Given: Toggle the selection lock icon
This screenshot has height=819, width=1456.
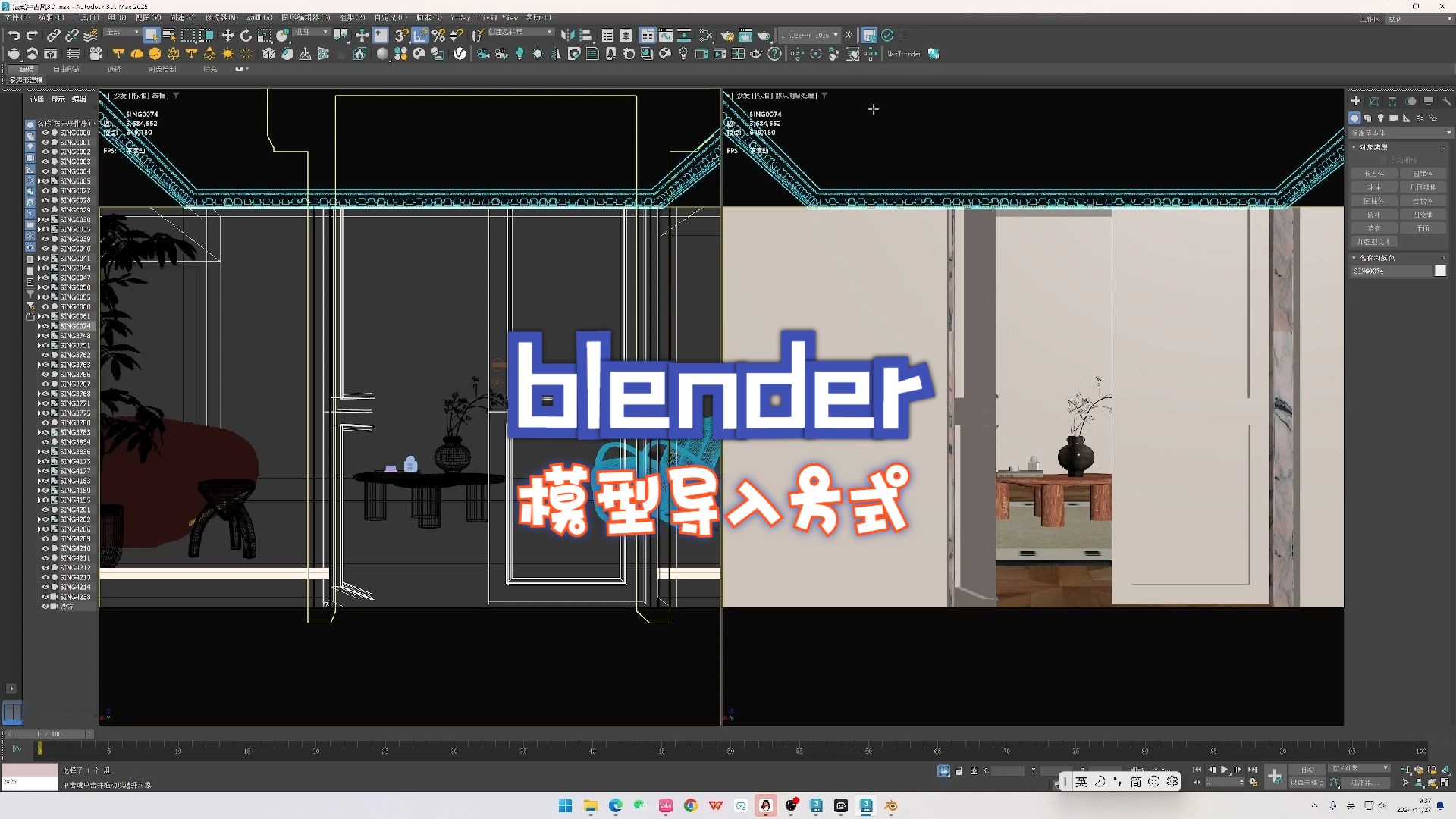Looking at the screenshot, I should pyautogui.click(x=959, y=771).
